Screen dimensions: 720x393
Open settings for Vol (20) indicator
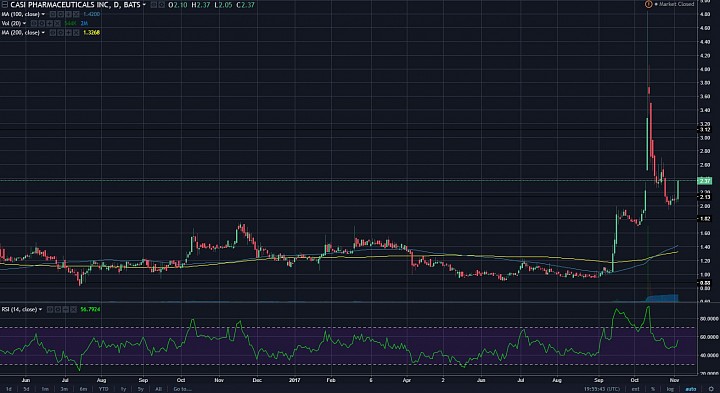(41, 23)
